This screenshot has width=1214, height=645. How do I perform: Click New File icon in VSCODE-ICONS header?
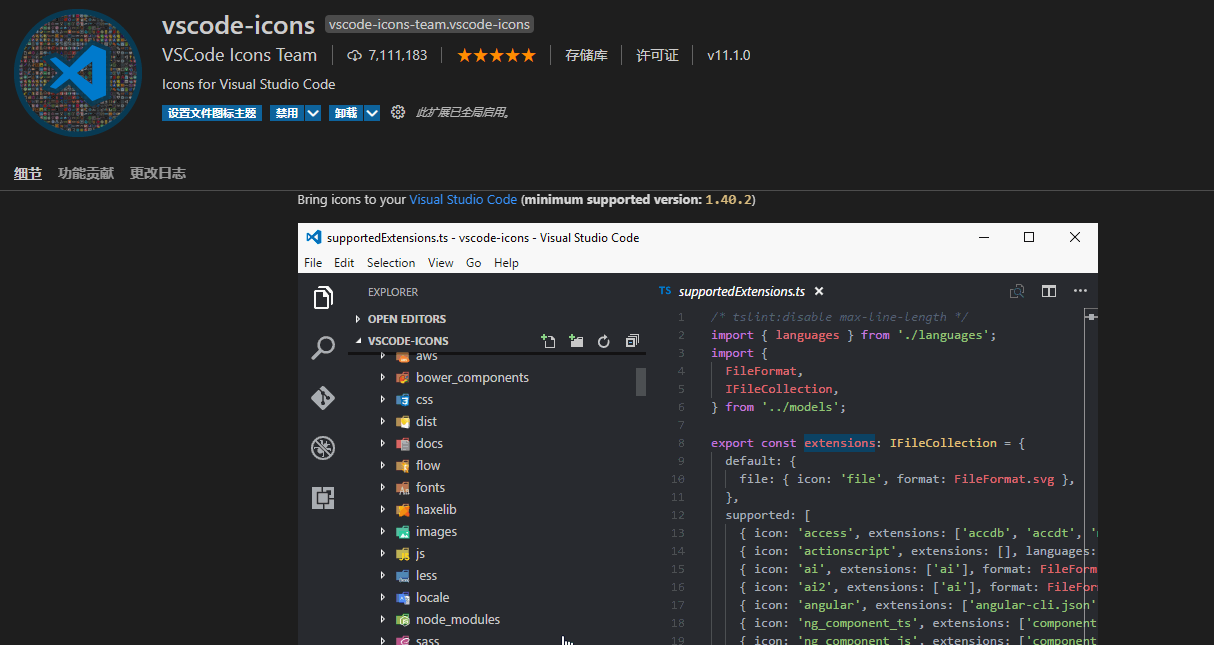pyautogui.click(x=548, y=341)
